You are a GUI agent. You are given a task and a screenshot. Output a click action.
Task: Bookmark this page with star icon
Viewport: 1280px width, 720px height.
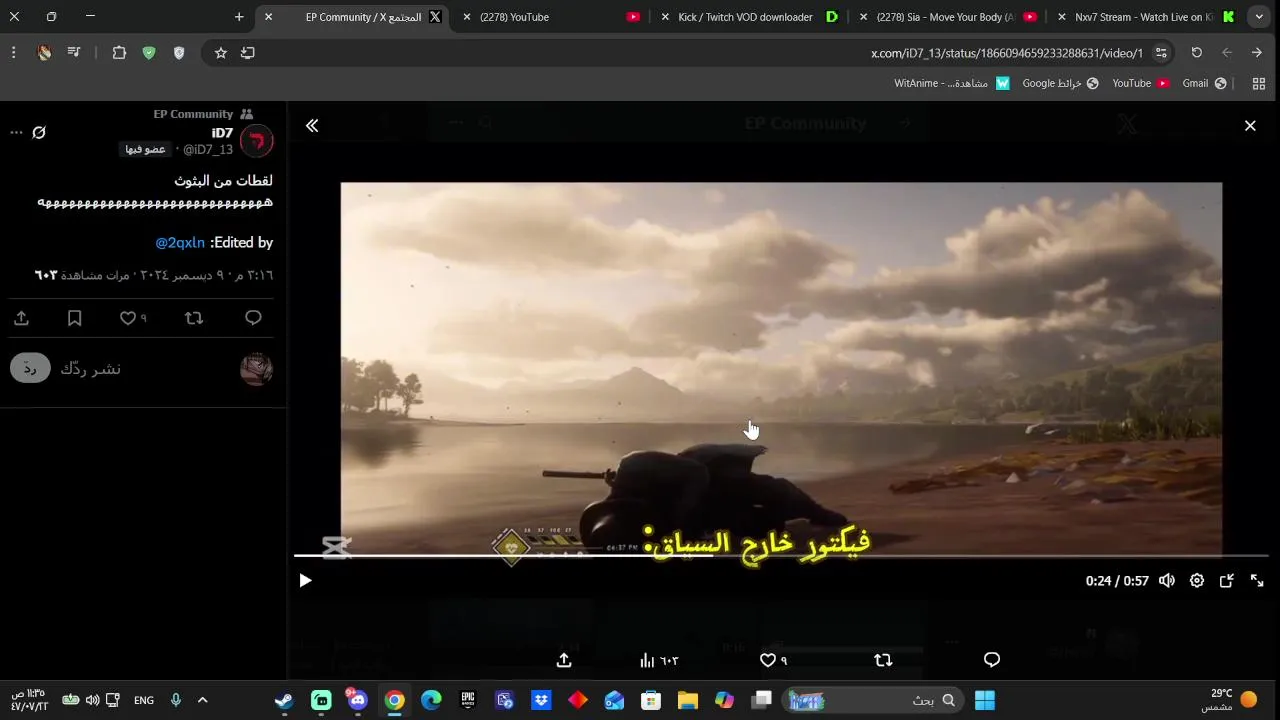click(221, 53)
